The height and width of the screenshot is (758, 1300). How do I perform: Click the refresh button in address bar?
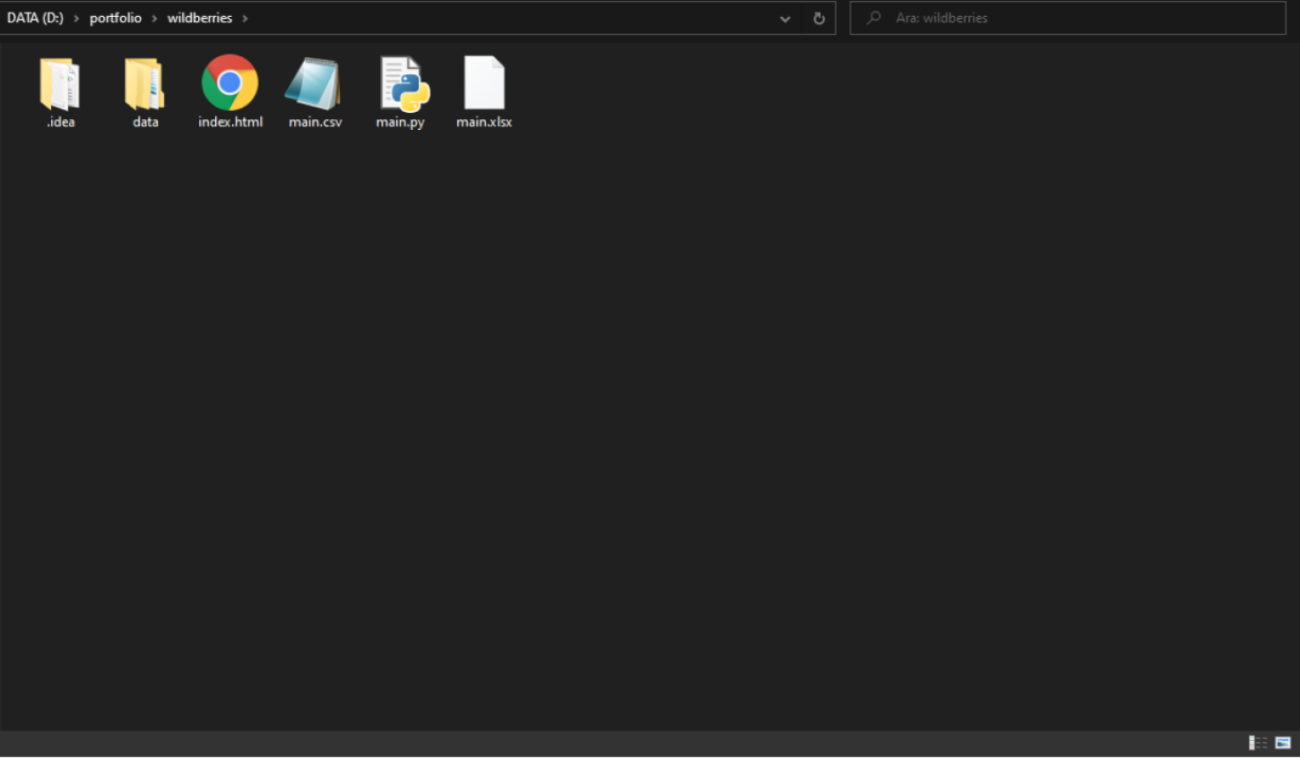pyautogui.click(x=819, y=18)
